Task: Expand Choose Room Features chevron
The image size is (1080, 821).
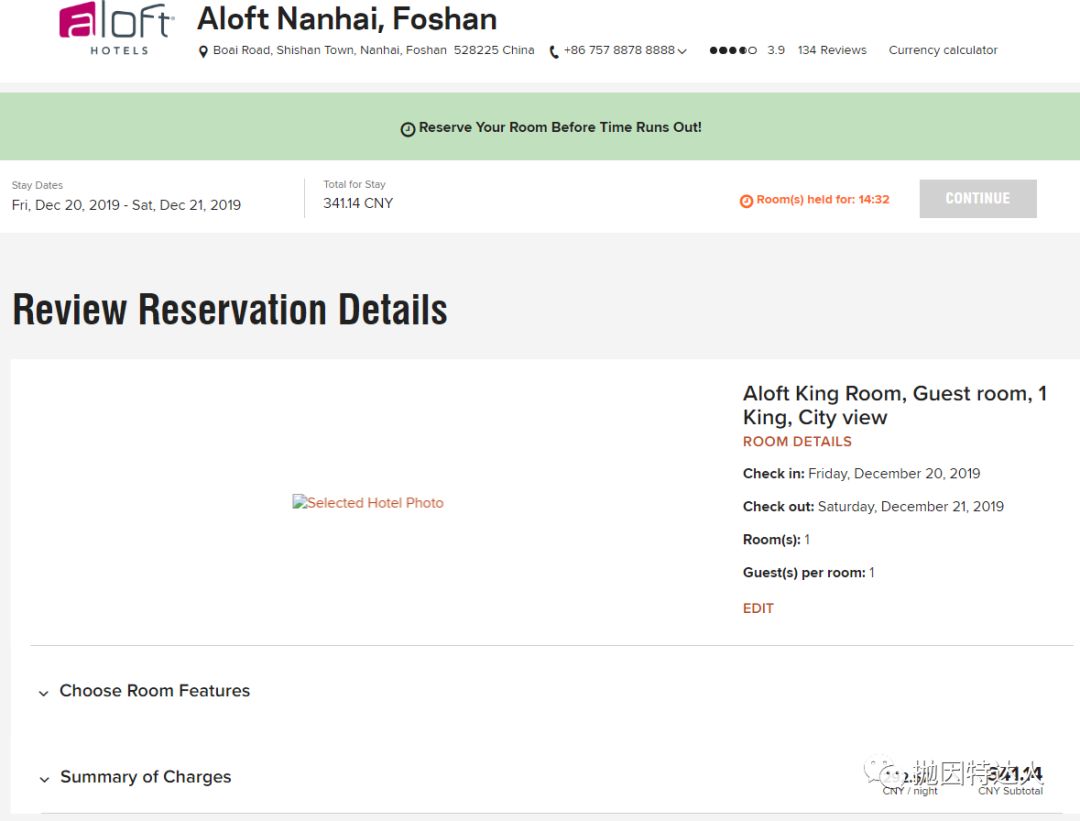Action: tap(43, 693)
